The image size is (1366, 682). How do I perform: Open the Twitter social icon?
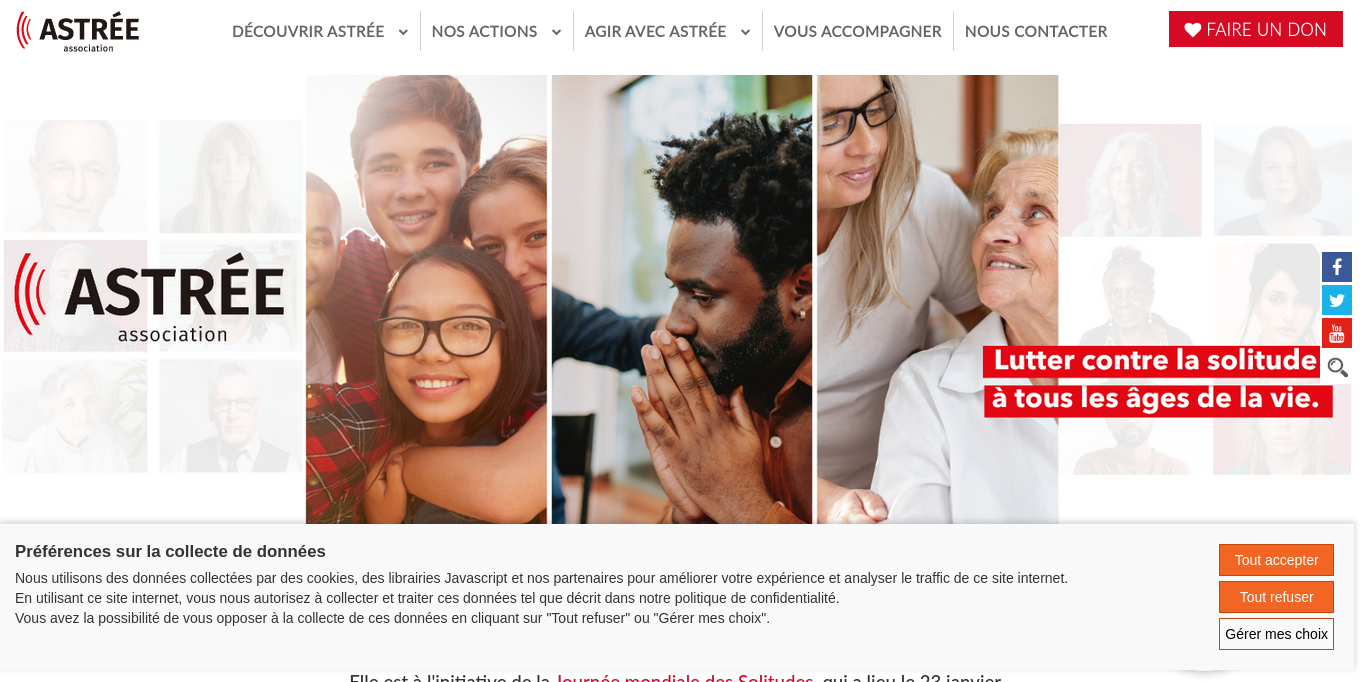pyautogui.click(x=1337, y=300)
